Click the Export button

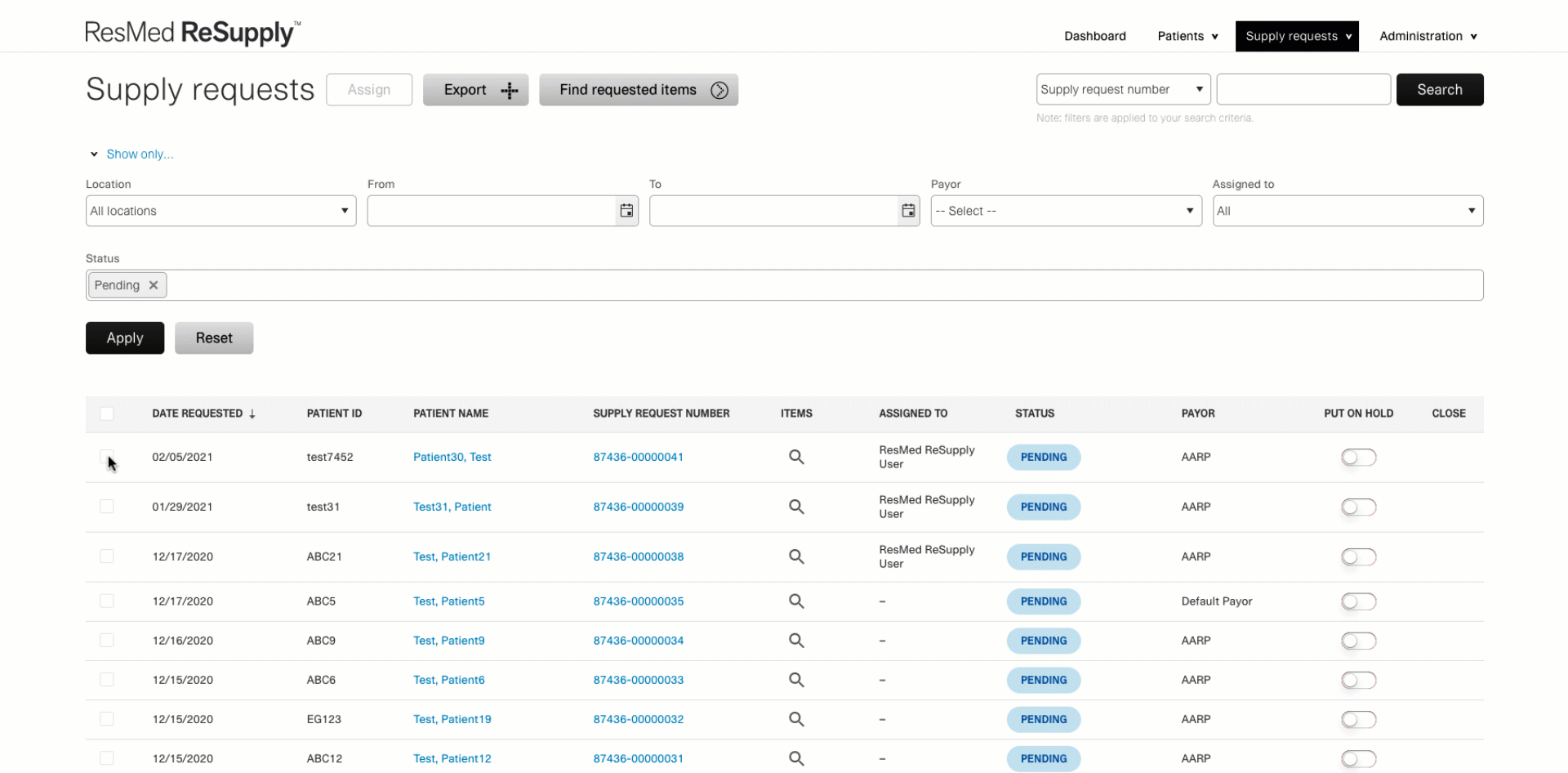click(x=475, y=90)
